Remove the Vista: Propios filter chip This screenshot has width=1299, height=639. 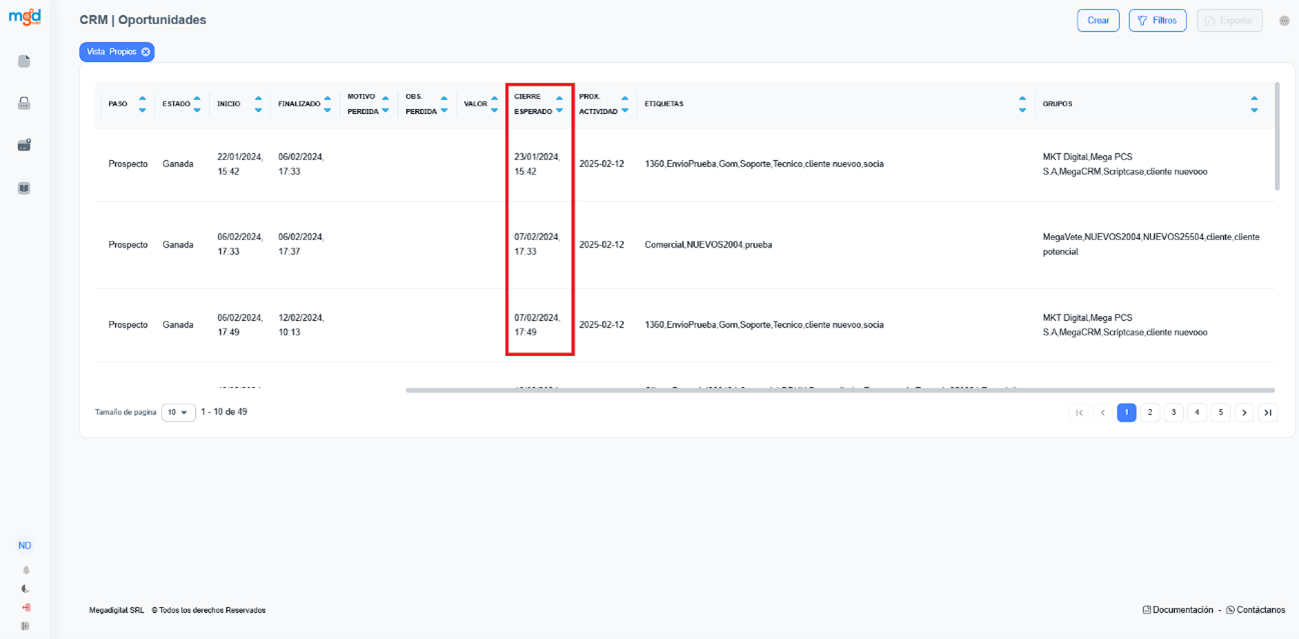click(x=145, y=52)
